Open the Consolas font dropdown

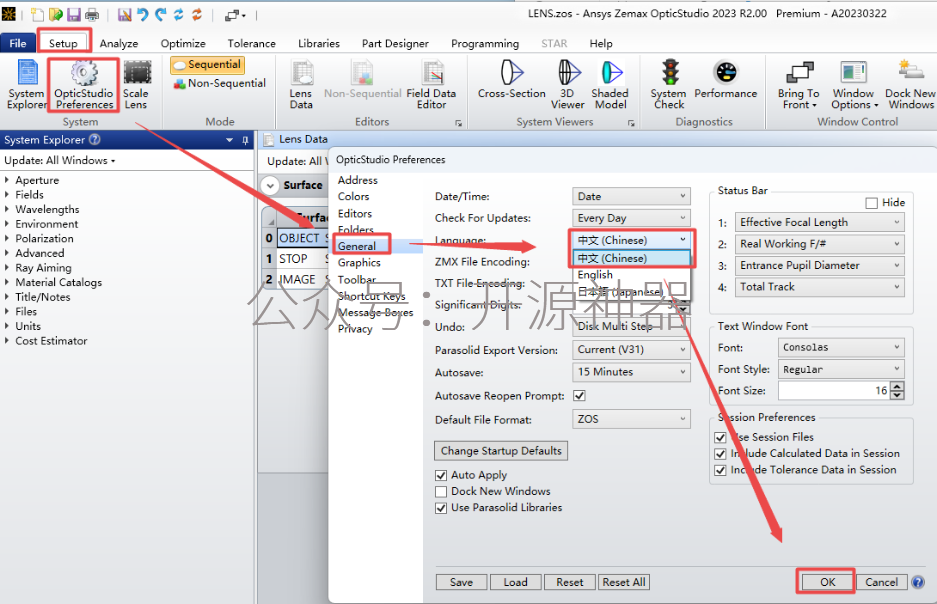[x=841, y=347]
